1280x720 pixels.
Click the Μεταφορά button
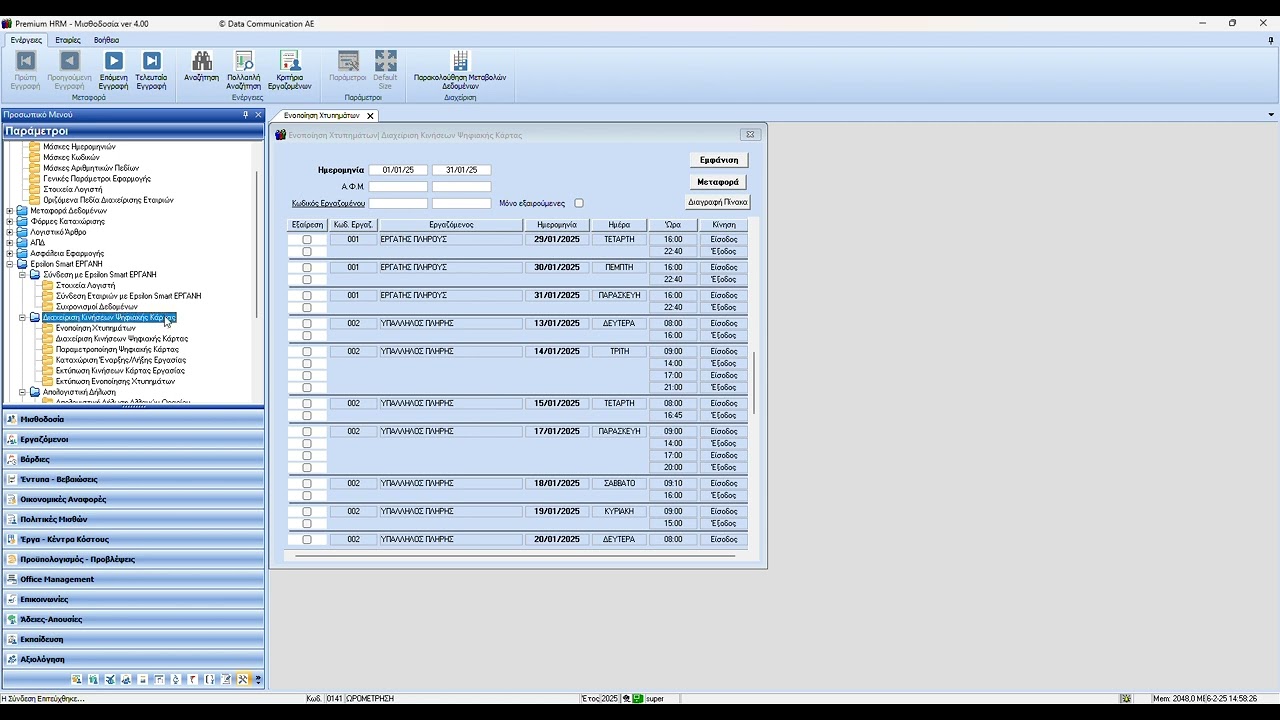(718, 182)
